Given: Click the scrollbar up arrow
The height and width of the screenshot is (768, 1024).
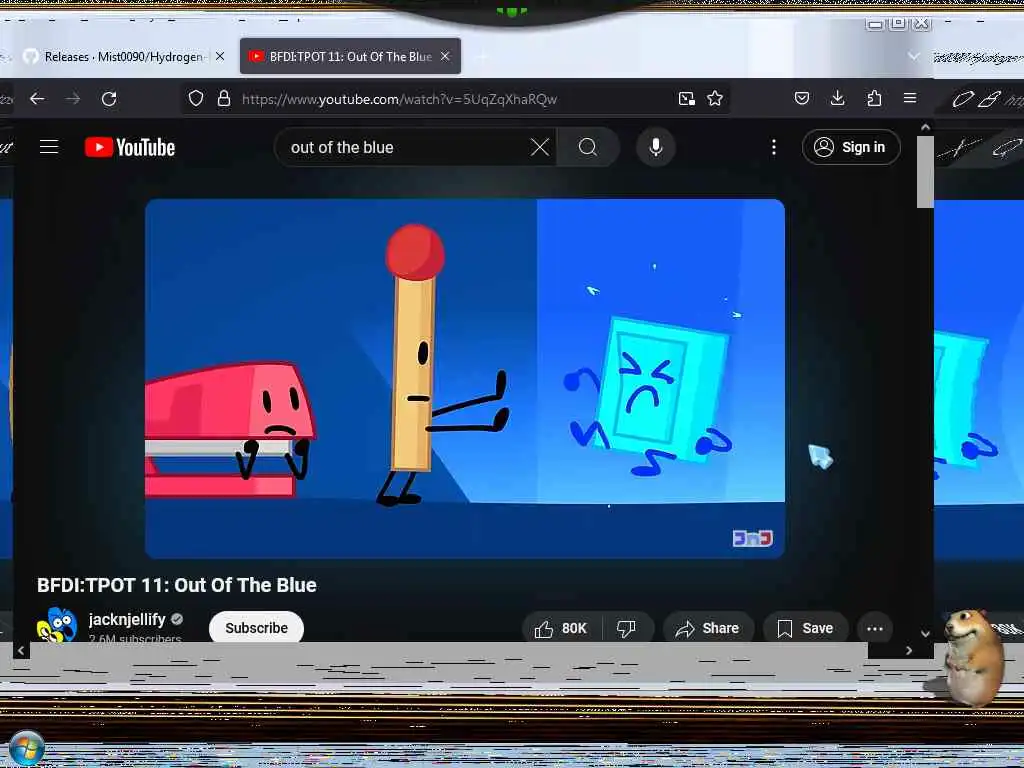Looking at the screenshot, I should tap(925, 127).
